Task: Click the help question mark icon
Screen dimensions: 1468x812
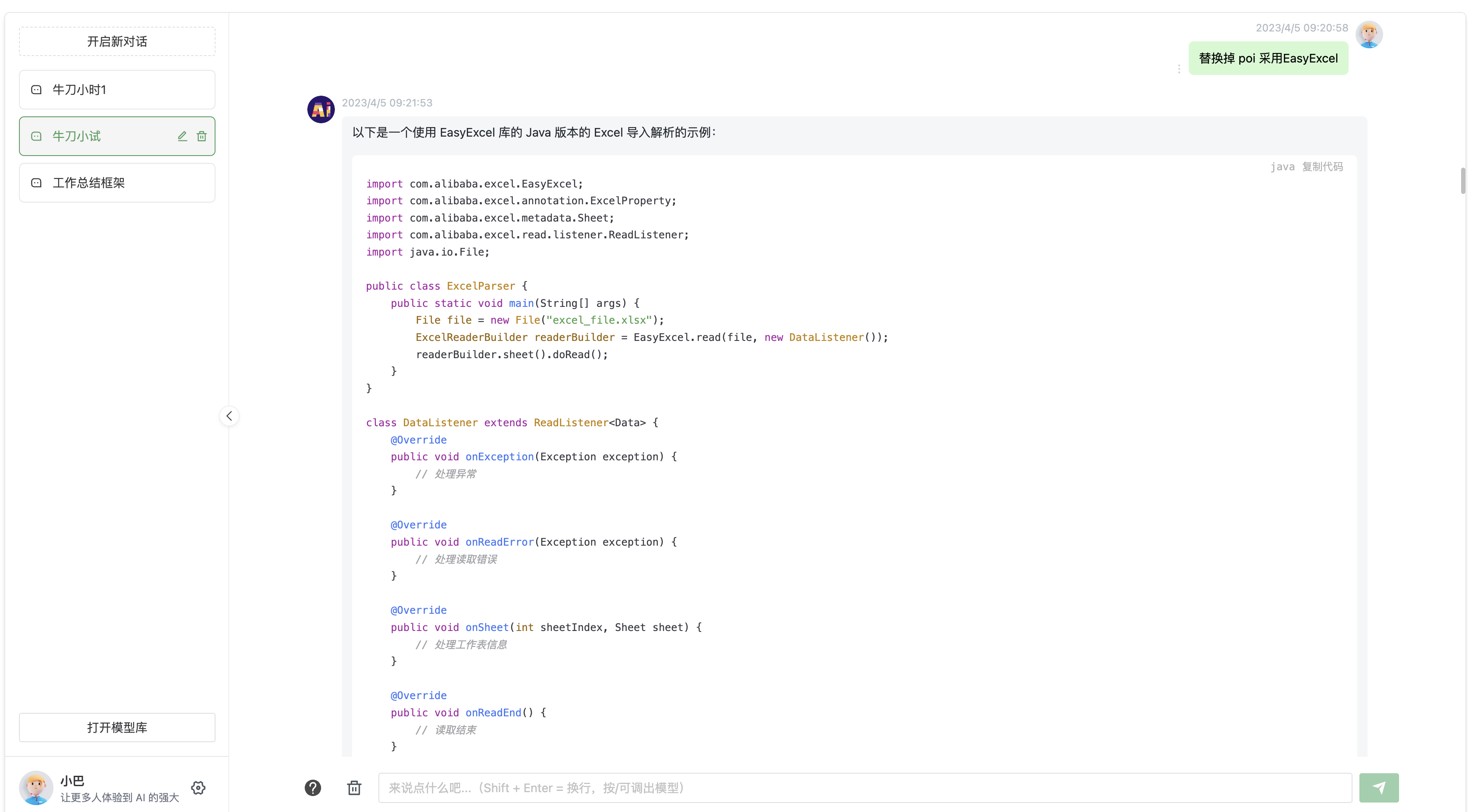Action: 313,788
